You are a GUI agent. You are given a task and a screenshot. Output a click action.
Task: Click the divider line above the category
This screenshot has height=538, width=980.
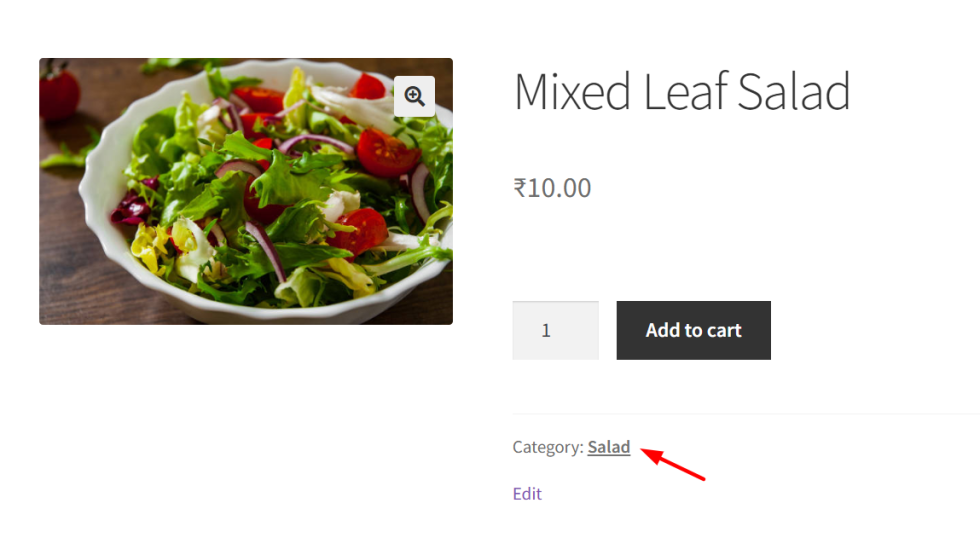[x=745, y=414]
